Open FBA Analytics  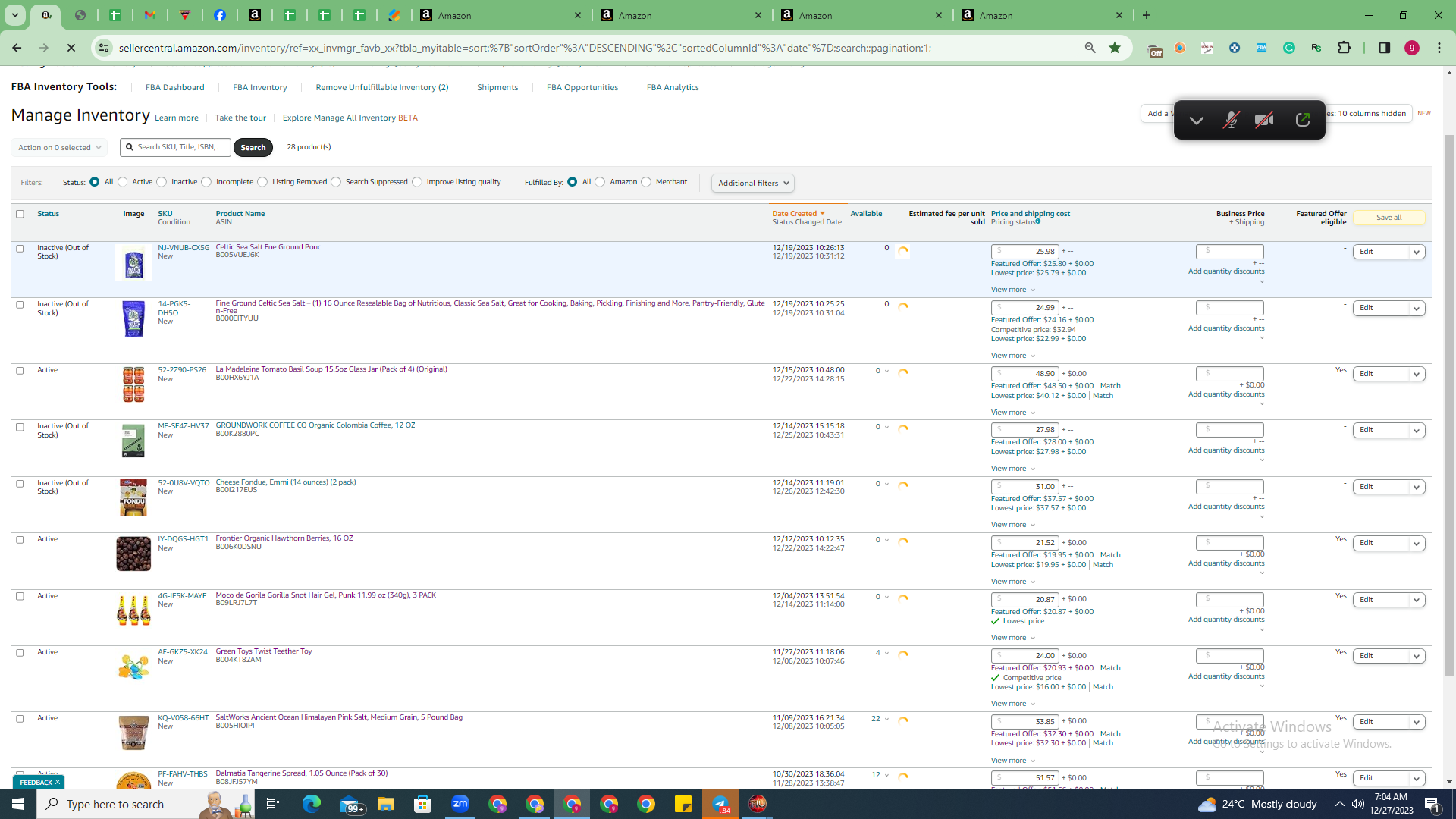[673, 87]
